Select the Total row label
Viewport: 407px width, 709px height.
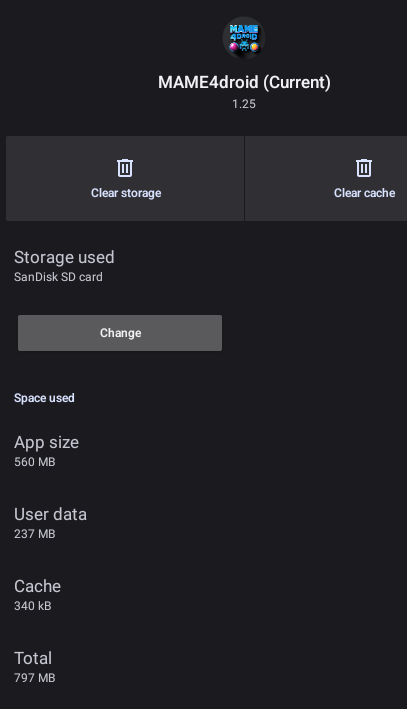point(33,658)
